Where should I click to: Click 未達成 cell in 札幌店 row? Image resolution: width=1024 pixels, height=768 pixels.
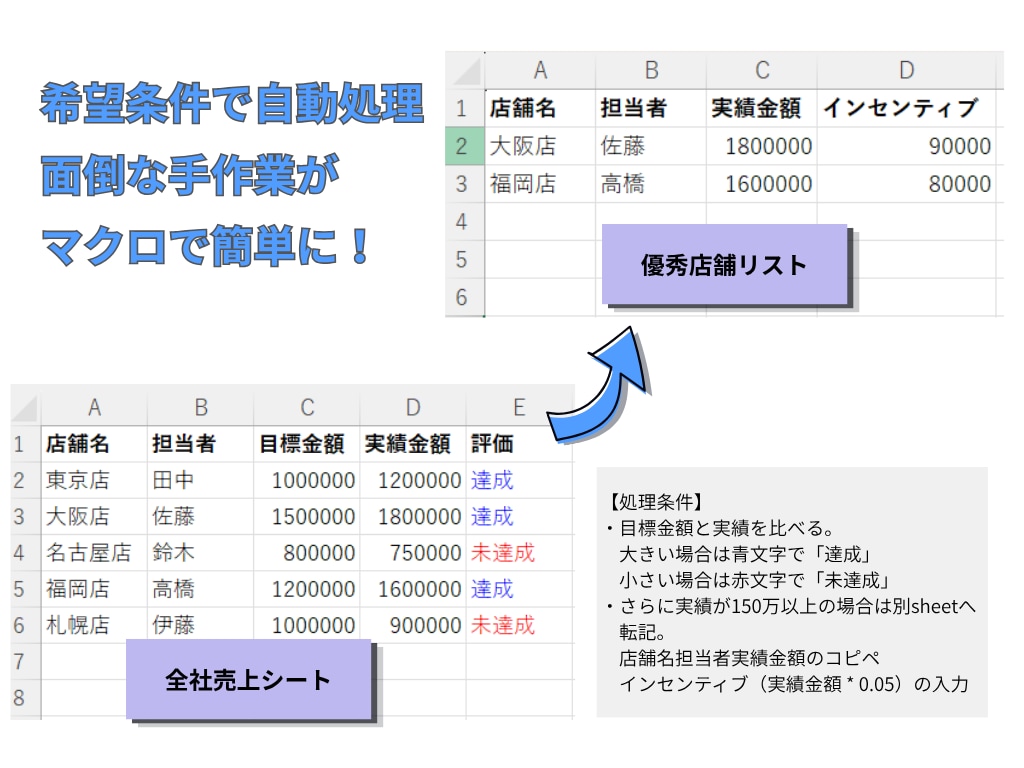point(519,625)
